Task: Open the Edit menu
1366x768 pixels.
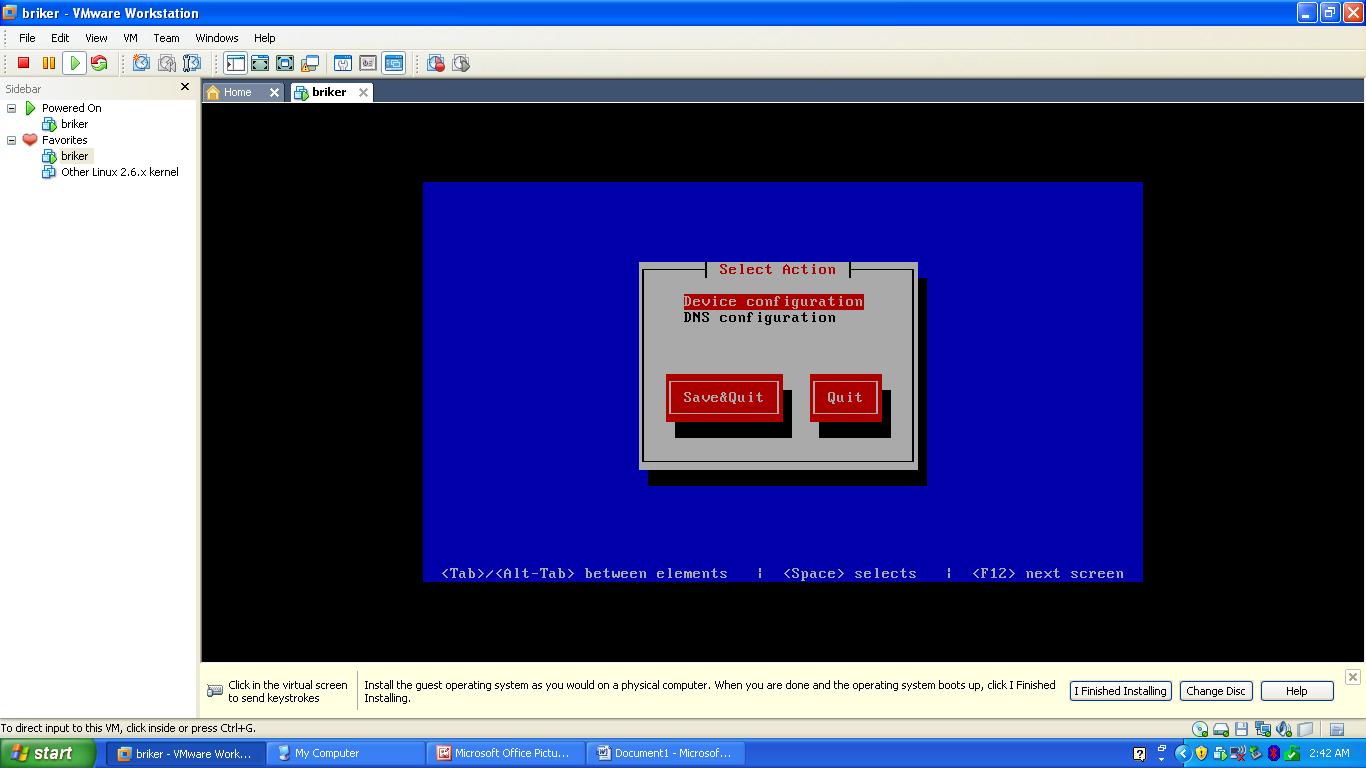Action: [x=60, y=38]
